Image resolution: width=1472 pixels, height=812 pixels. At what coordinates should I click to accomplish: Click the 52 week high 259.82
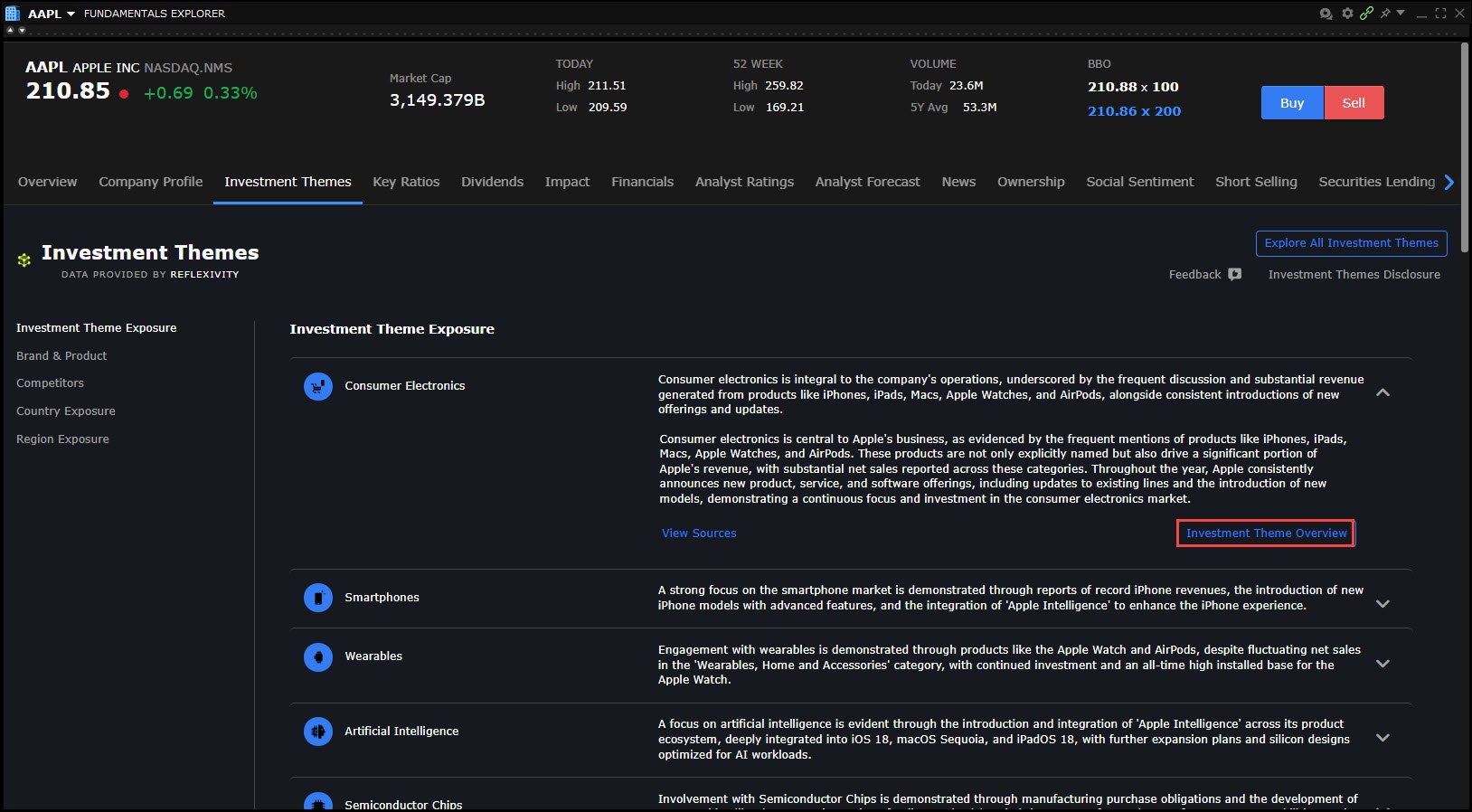point(784,86)
